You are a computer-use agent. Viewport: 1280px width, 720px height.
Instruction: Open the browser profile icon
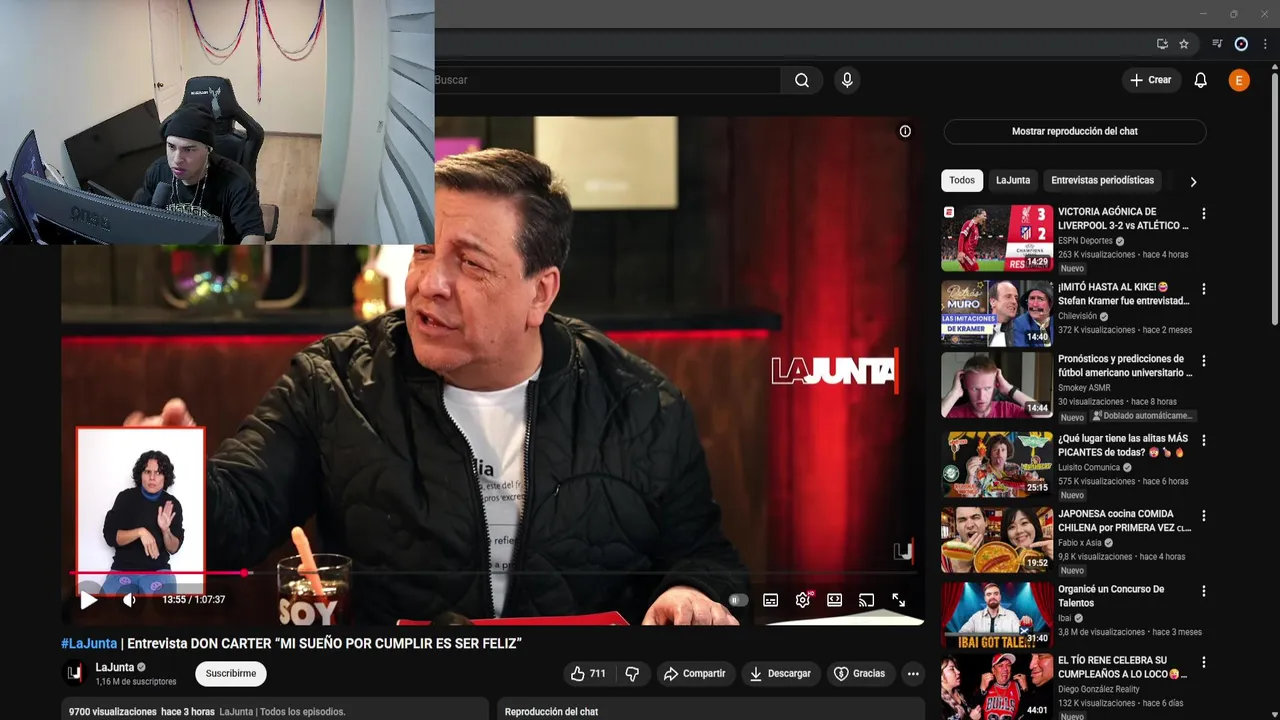pyautogui.click(x=1241, y=44)
